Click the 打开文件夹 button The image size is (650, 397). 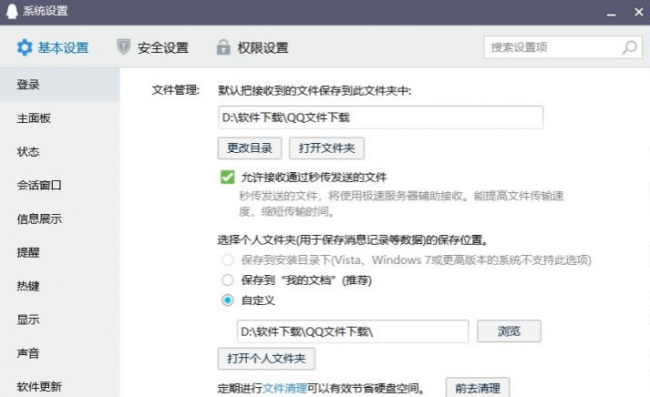[x=327, y=148]
